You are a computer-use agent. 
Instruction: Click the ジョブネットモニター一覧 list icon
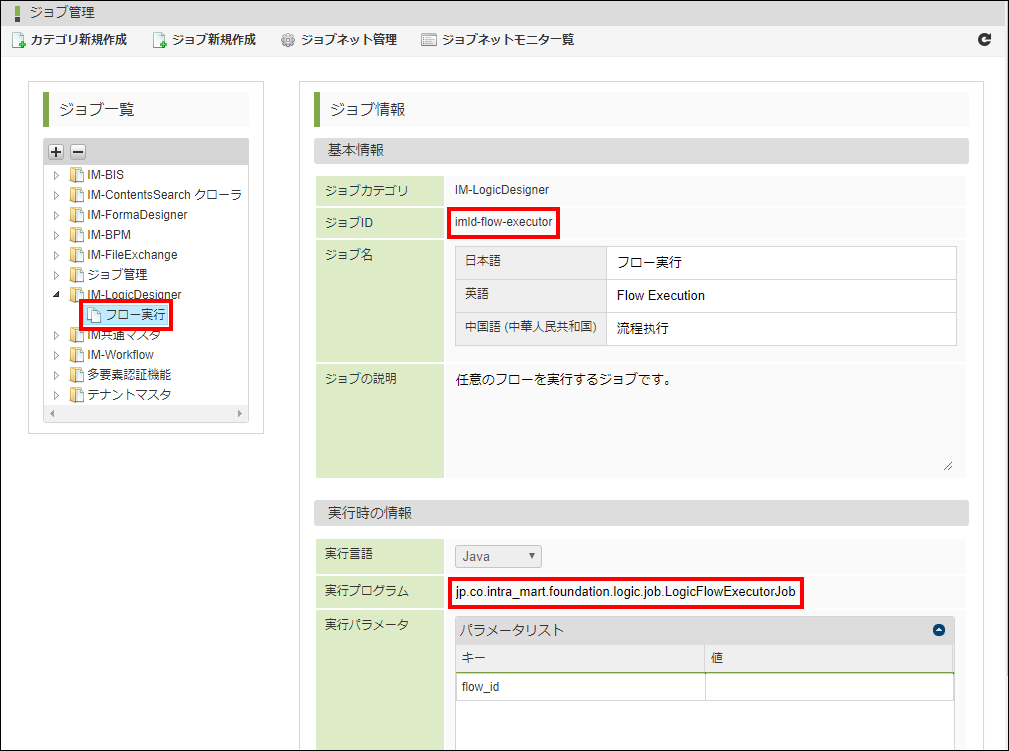[x=430, y=41]
